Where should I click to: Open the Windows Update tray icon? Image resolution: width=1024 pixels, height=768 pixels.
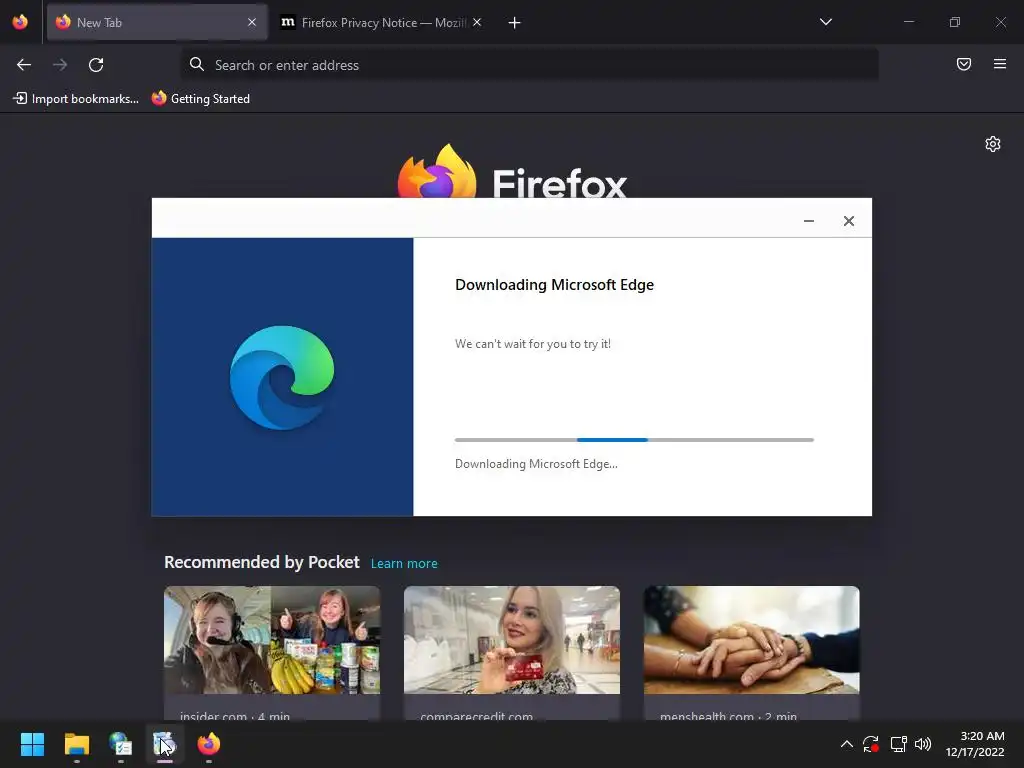871,744
